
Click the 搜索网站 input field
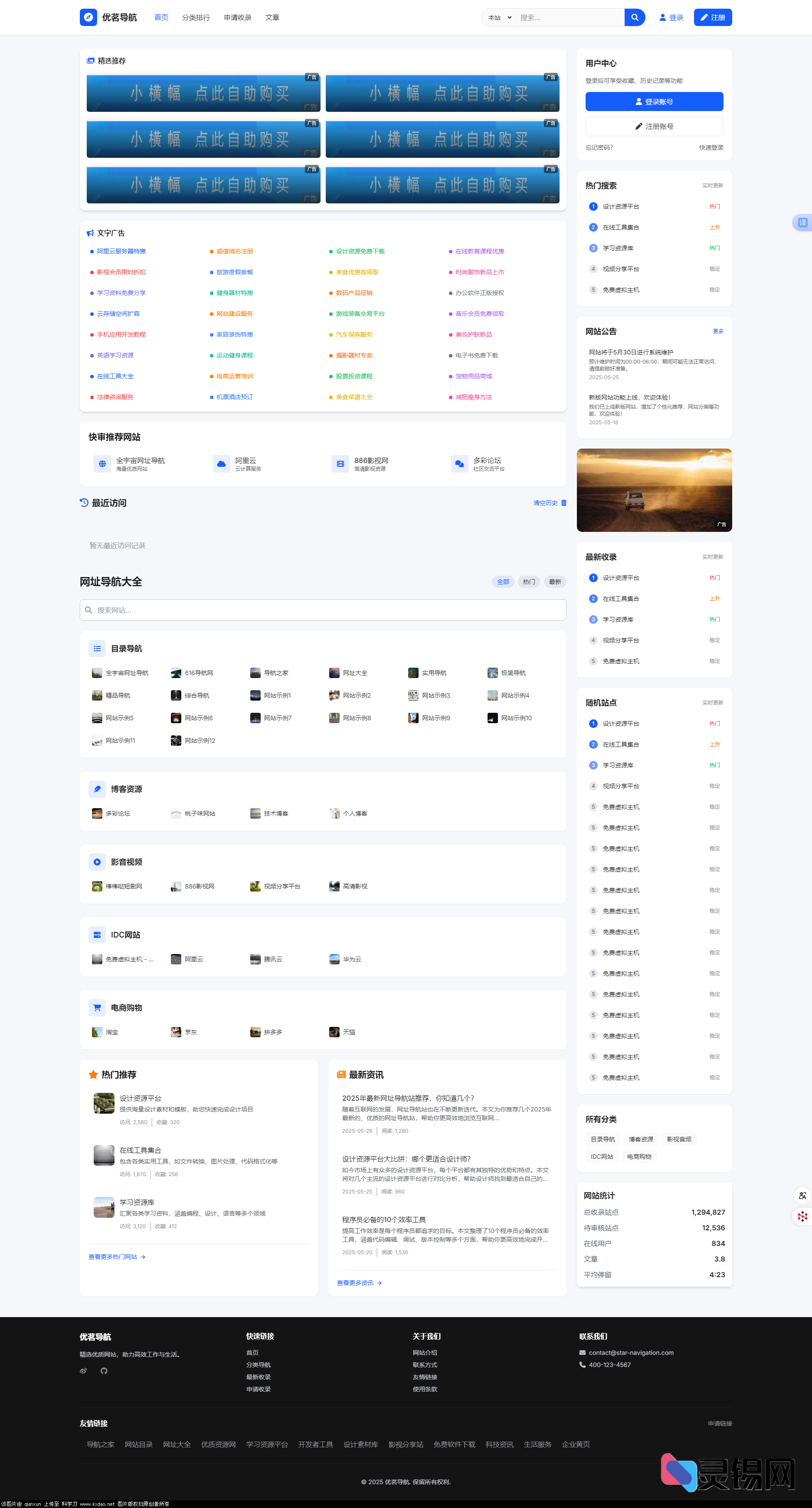pos(323,610)
